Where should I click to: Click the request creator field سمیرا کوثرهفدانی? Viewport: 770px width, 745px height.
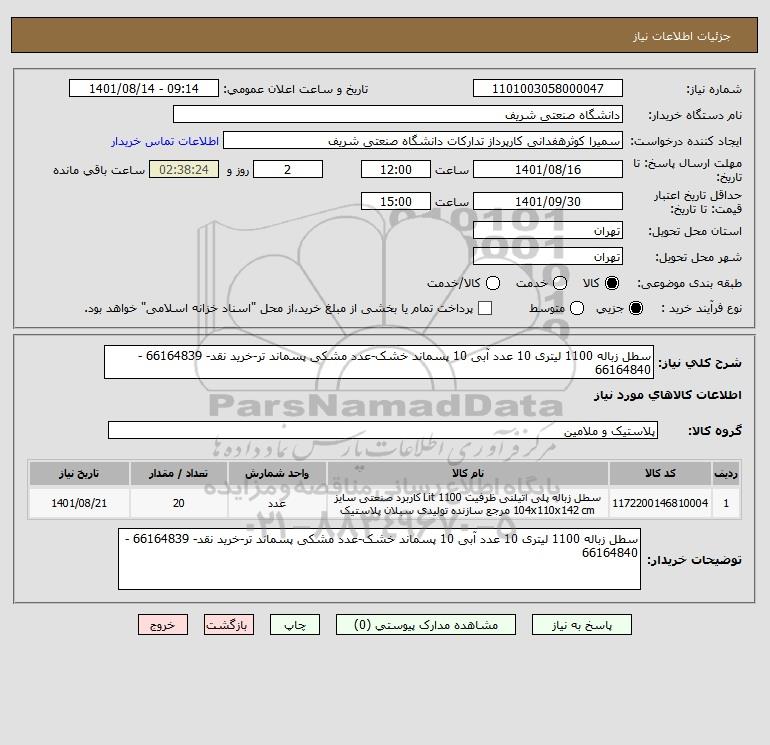423,140
